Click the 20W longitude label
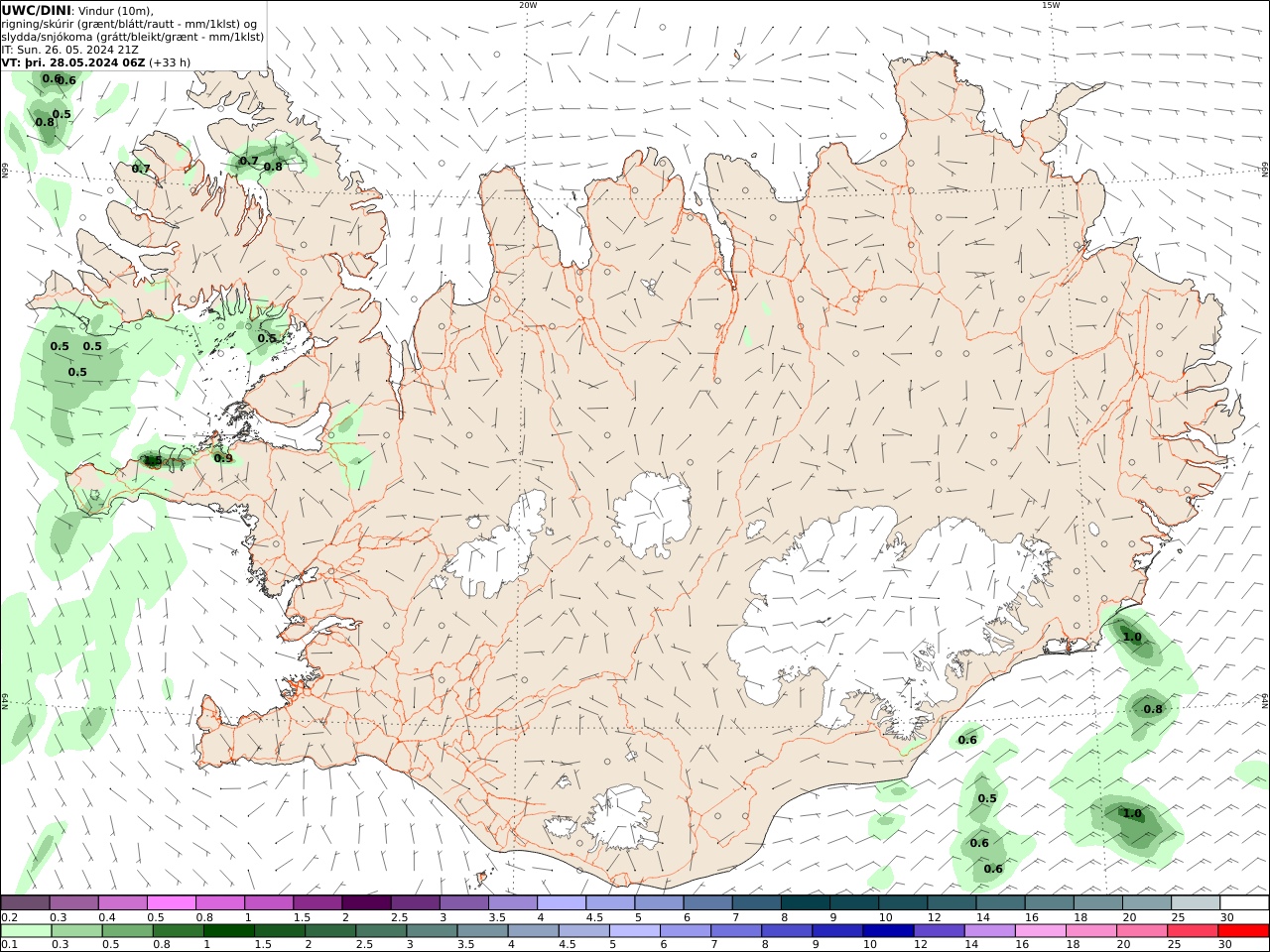The height and width of the screenshot is (952, 1270). 528,5
